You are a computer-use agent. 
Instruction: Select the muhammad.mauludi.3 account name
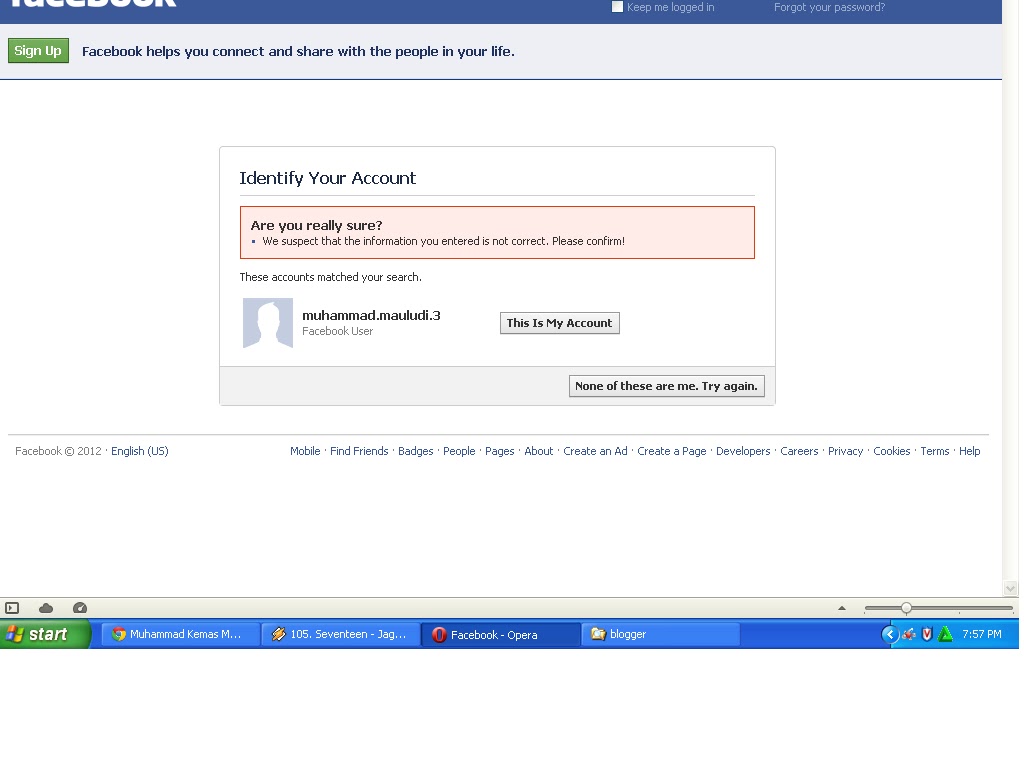371,315
